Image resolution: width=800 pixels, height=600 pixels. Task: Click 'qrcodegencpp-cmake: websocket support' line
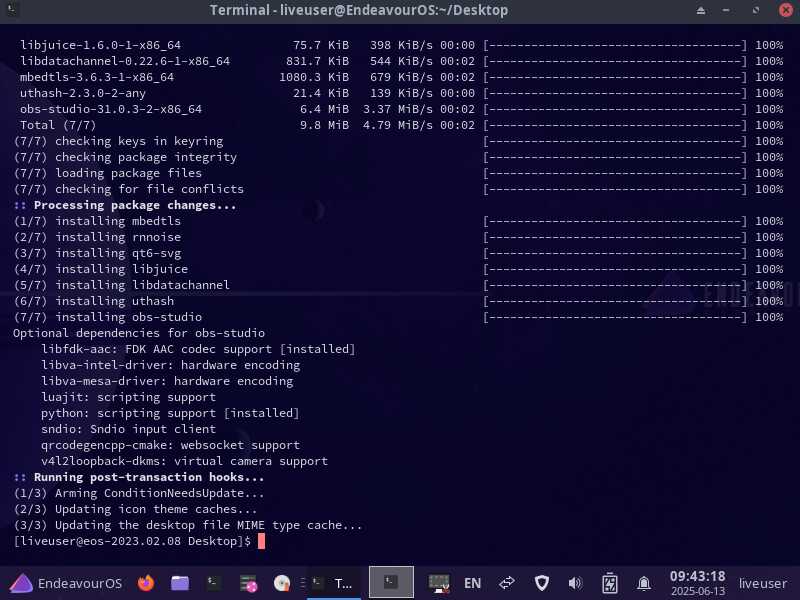tap(170, 445)
